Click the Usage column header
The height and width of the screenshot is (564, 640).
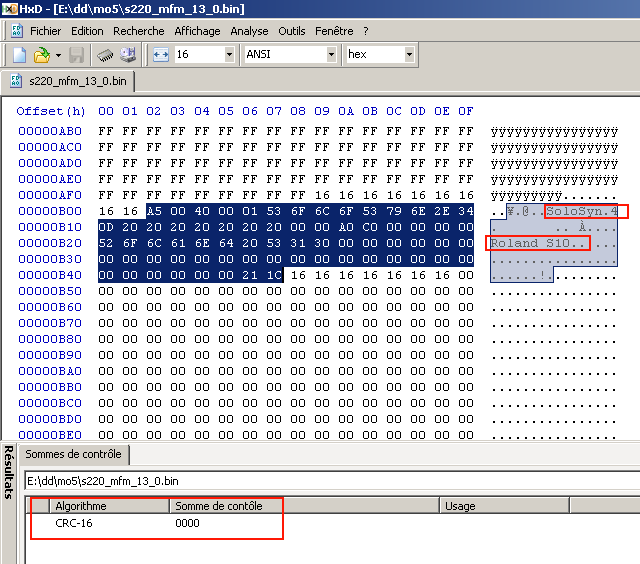coord(504,506)
